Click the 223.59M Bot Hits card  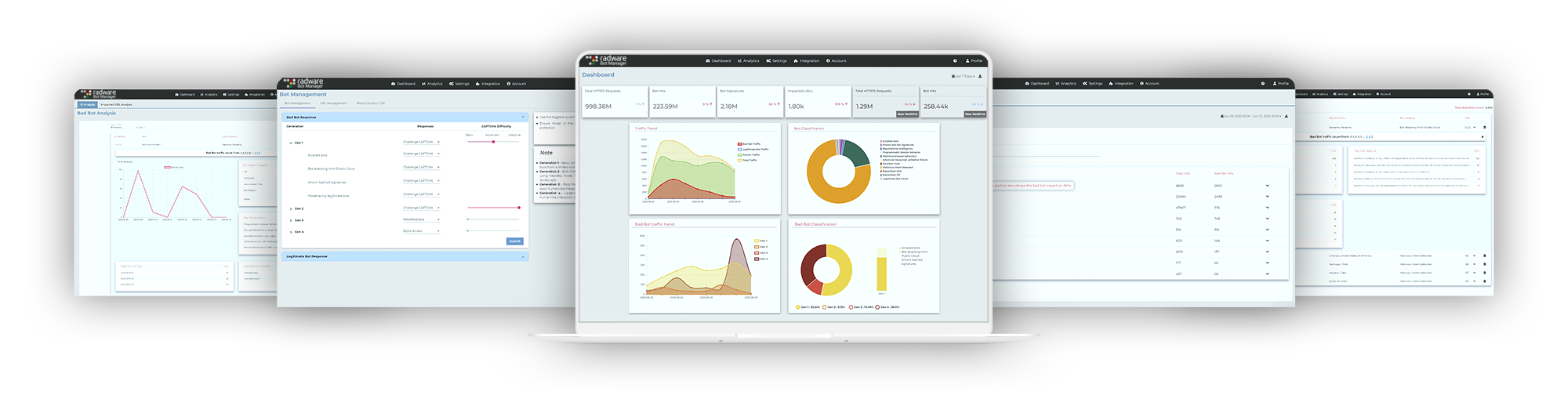[682, 102]
